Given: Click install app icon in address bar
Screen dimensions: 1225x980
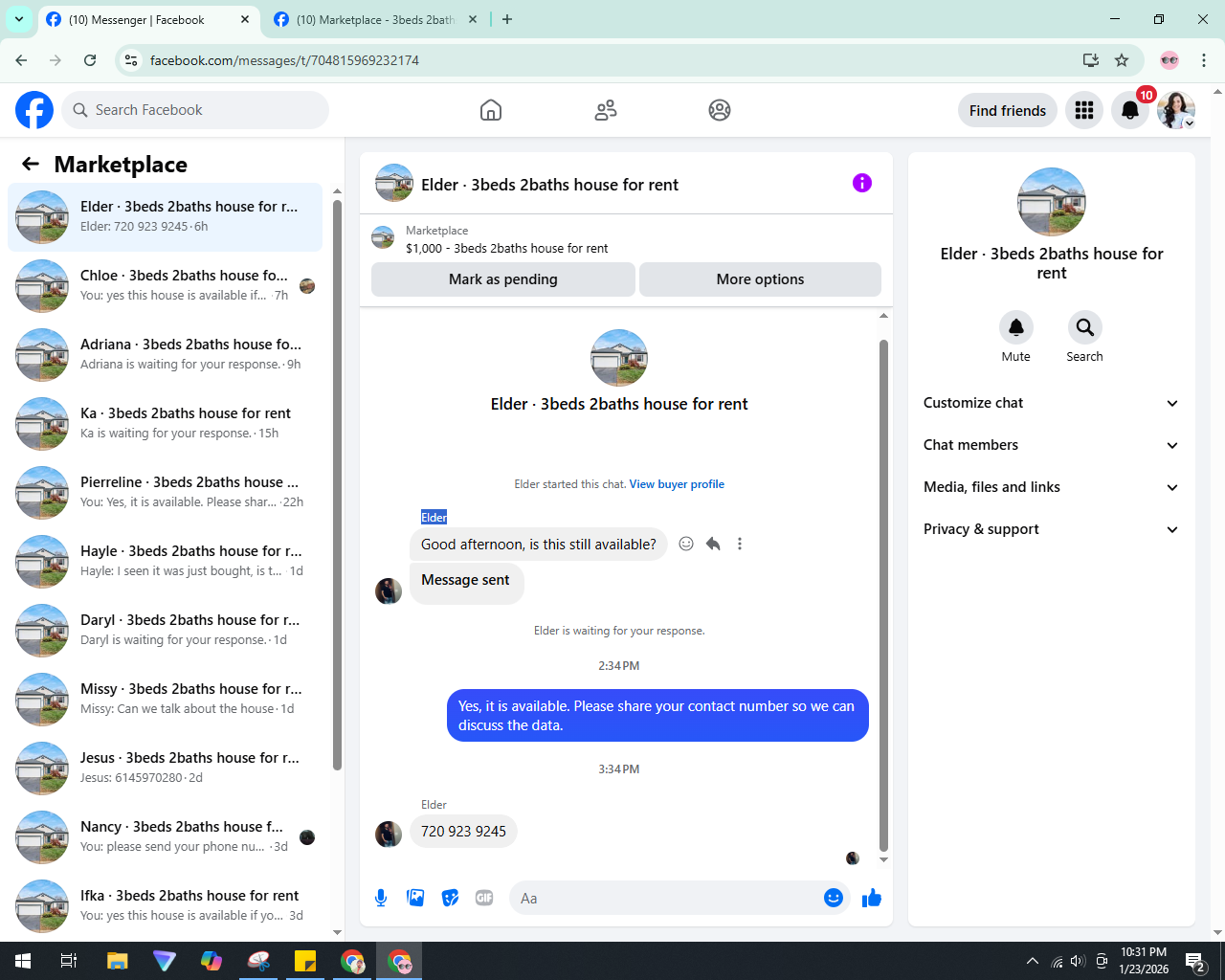Looking at the screenshot, I should [1091, 60].
